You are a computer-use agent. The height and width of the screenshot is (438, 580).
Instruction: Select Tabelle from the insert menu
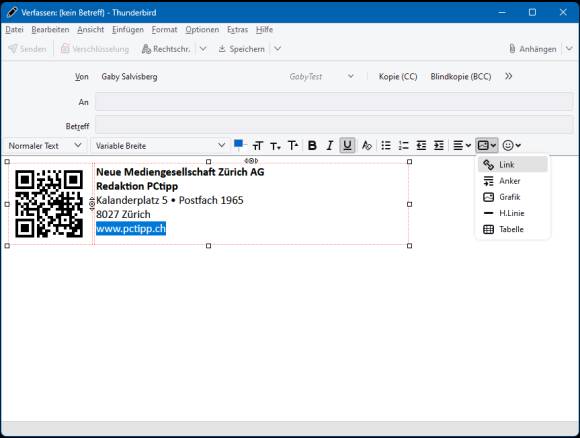coord(512,229)
